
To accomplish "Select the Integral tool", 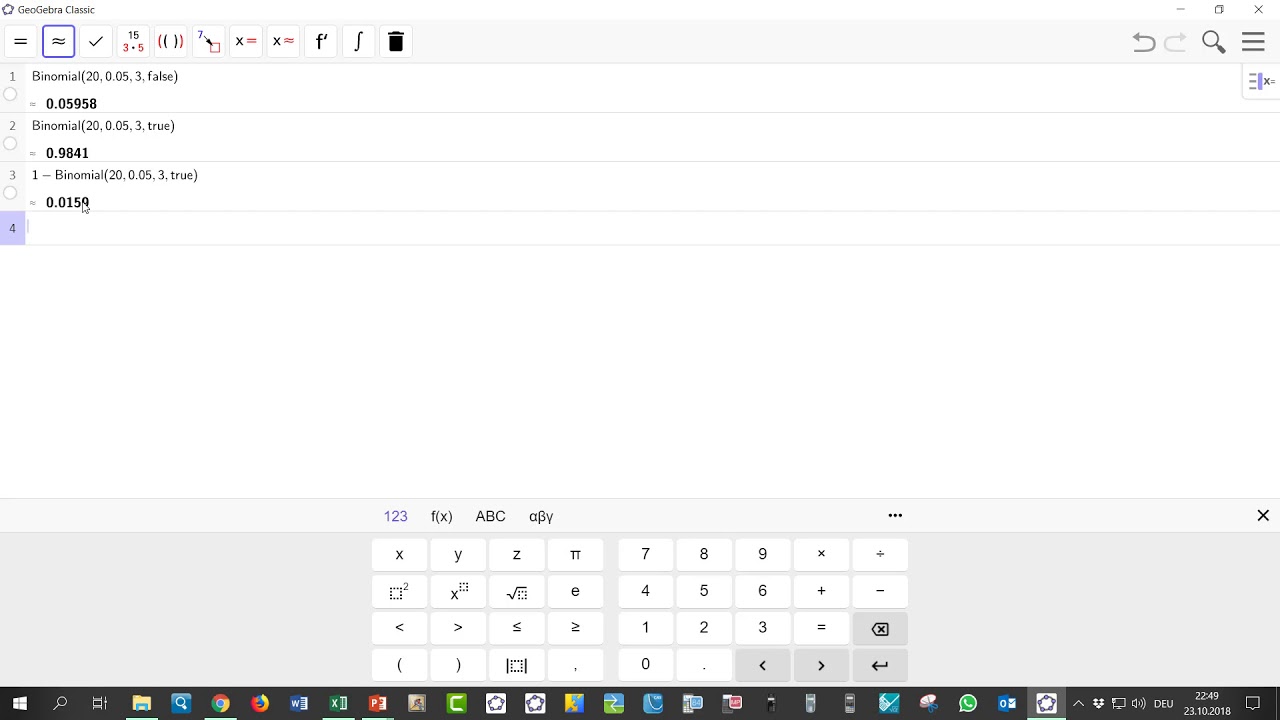I will coord(358,42).
